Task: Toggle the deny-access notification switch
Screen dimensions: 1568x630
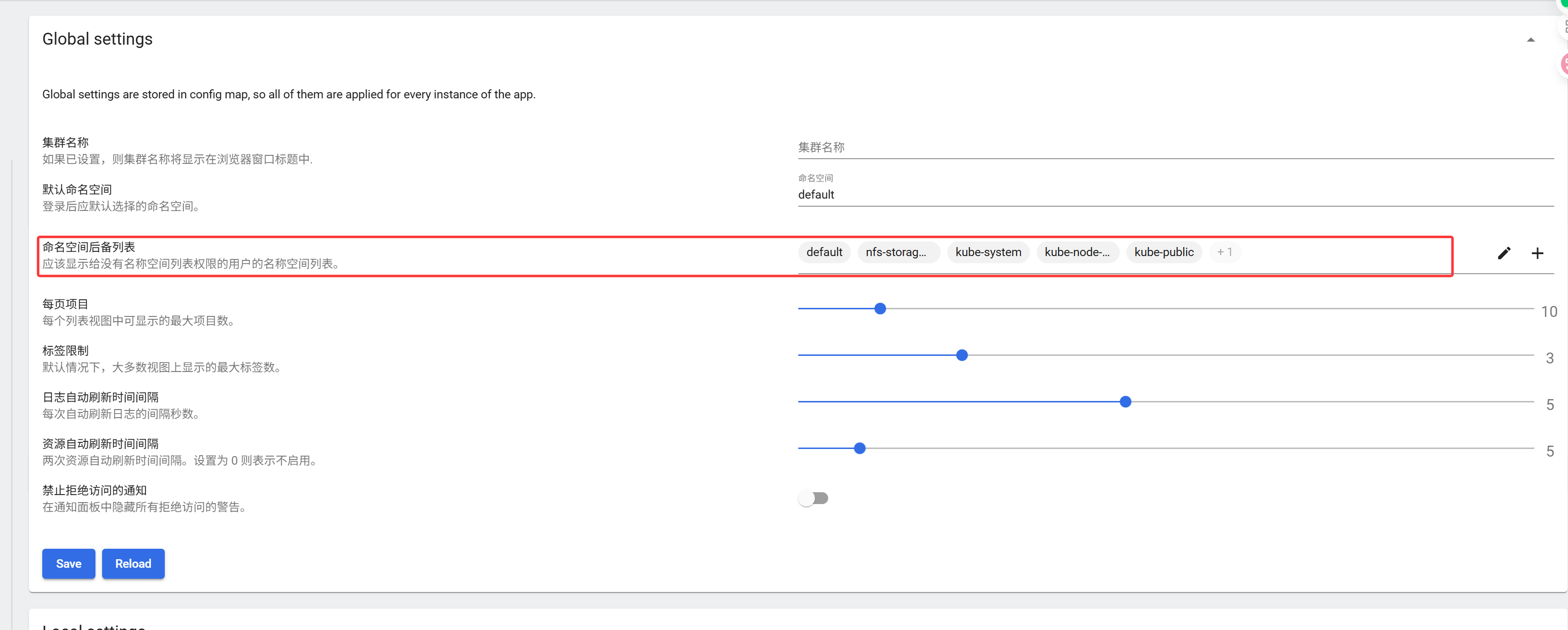Action: (x=813, y=498)
